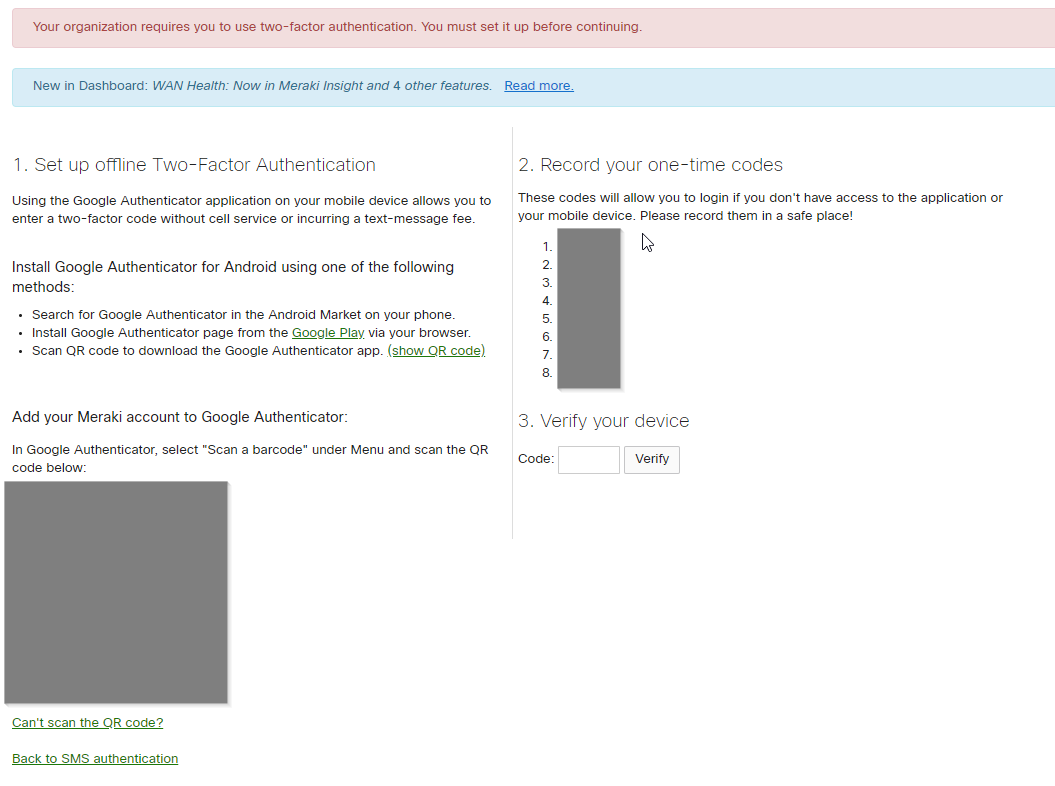Click the large QR code image
1055x786 pixels.
116,592
